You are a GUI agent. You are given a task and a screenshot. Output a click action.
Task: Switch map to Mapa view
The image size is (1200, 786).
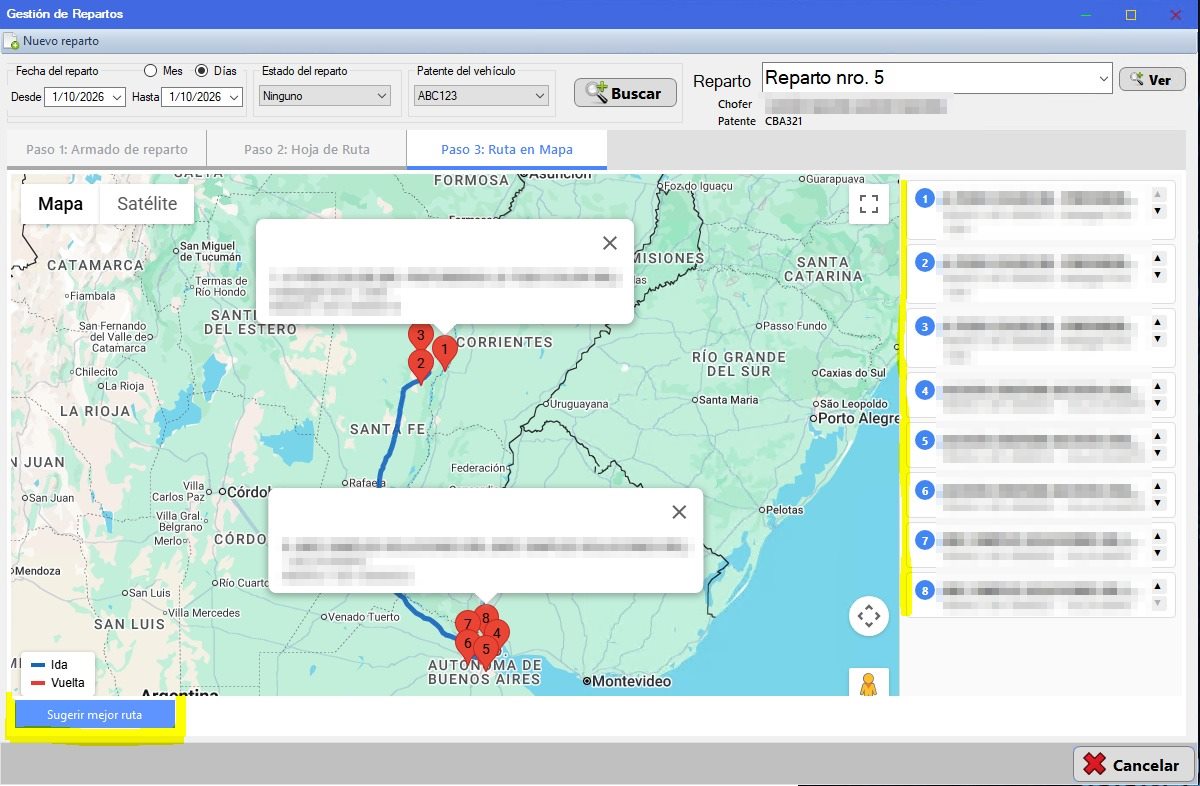[x=60, y=204]
